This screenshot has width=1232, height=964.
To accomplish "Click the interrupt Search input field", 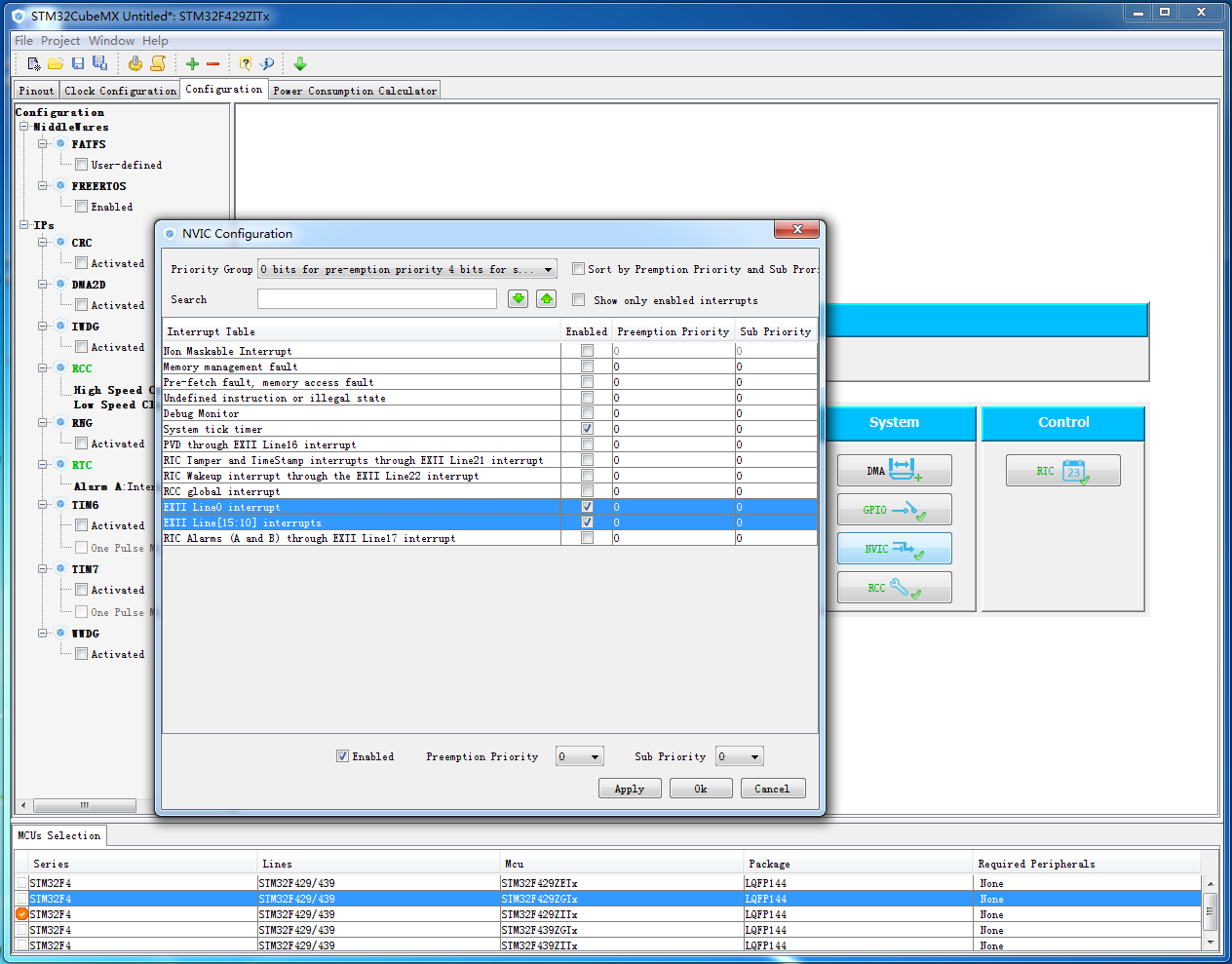I will pos(377,299).
